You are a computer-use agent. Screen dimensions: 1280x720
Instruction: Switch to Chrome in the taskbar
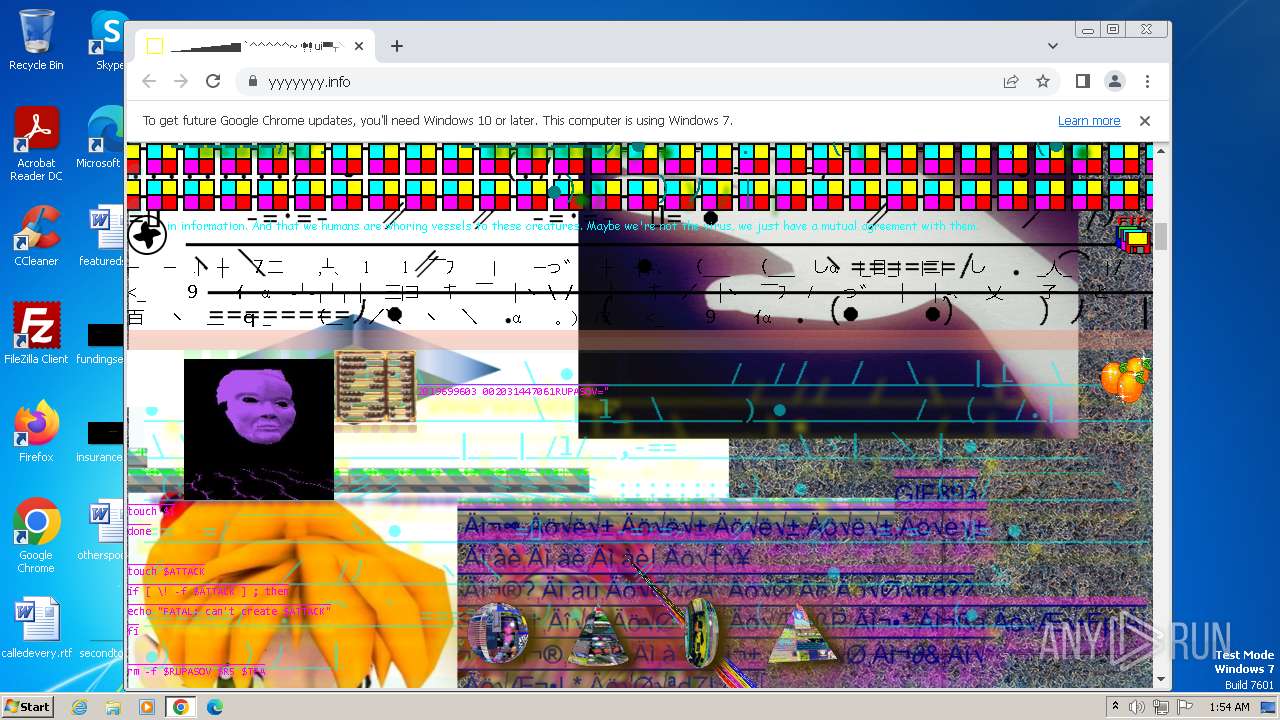(181, 707)
